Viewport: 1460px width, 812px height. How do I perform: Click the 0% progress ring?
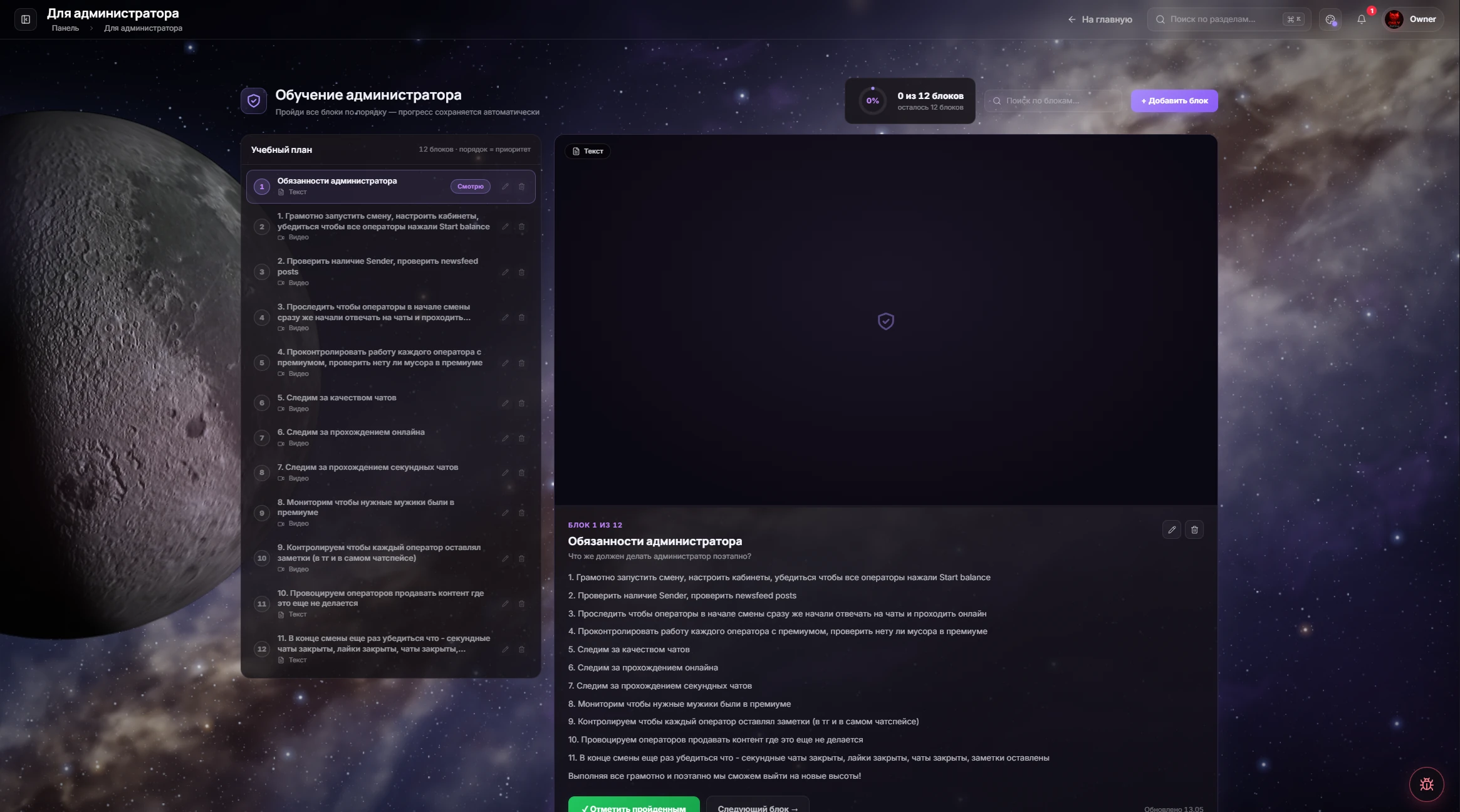click(872, 101)
